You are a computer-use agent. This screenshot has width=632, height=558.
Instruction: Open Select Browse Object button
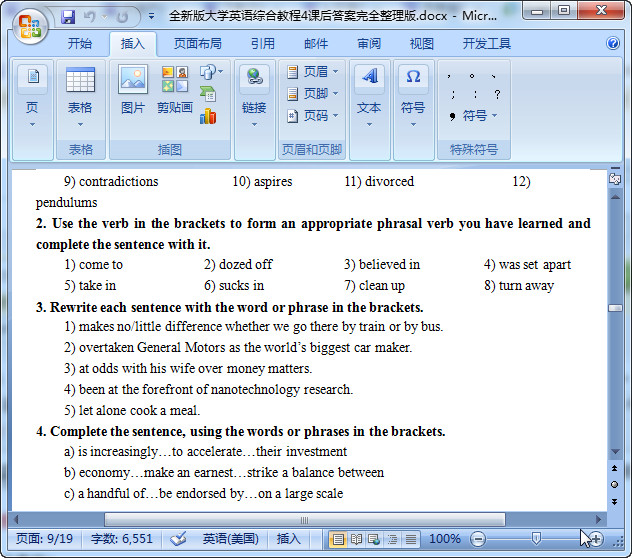pos(615,485)
